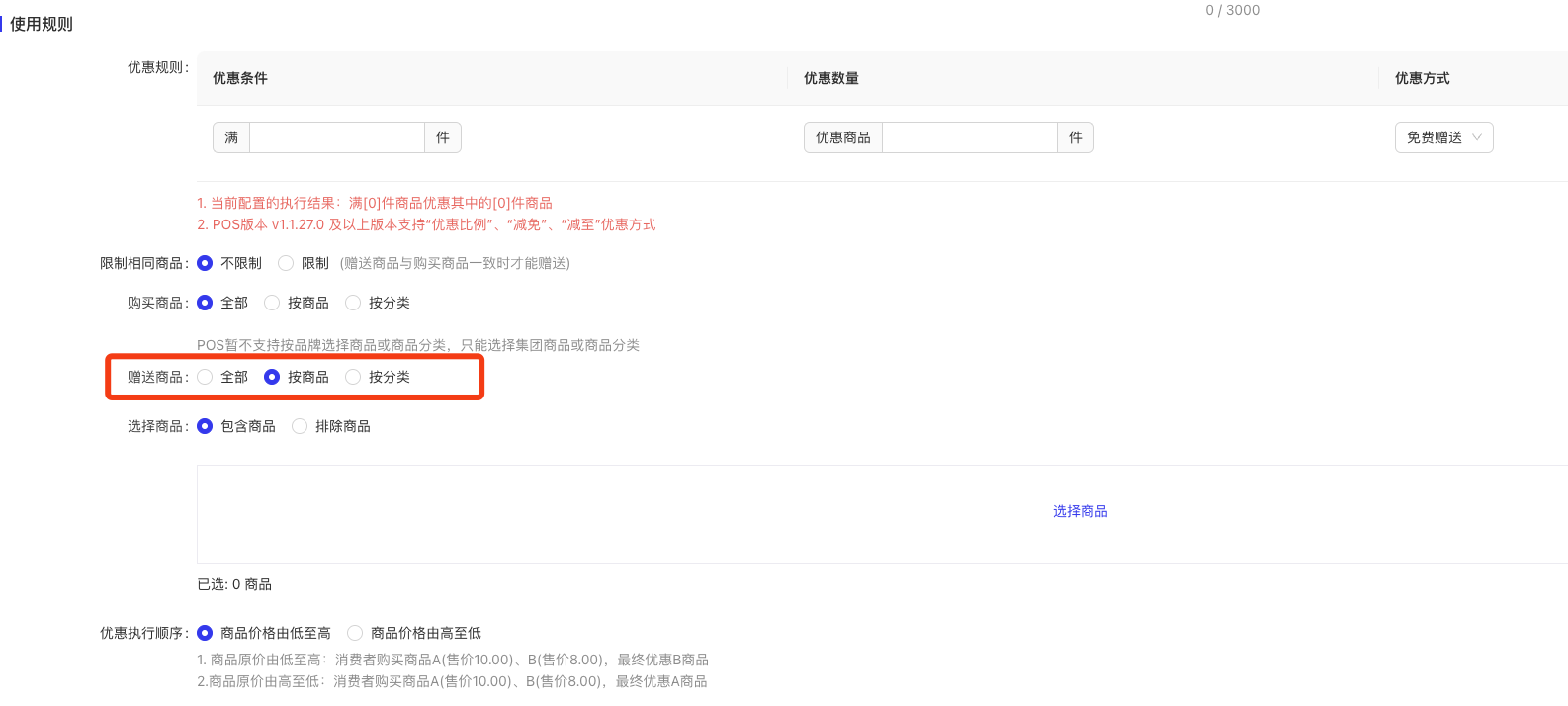
Task: Set 赠送商品 to 按分类
Action: click(353, 377)
